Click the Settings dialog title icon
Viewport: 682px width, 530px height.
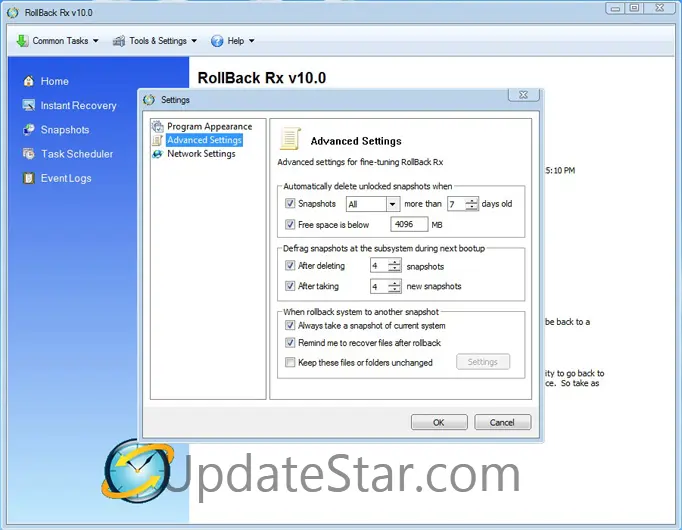149,100
